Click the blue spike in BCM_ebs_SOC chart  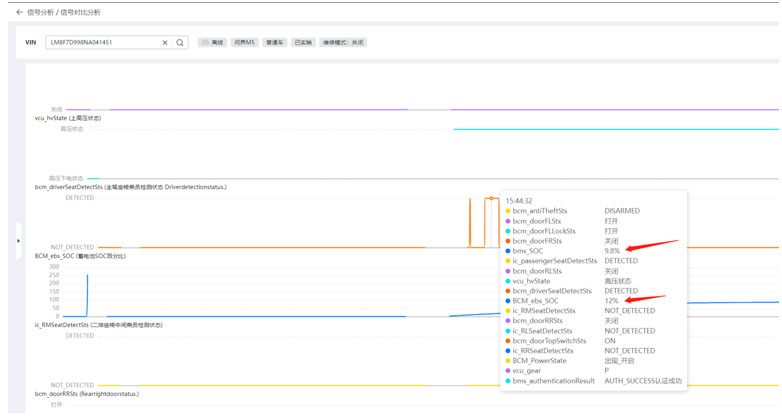(x=87, y=295)
